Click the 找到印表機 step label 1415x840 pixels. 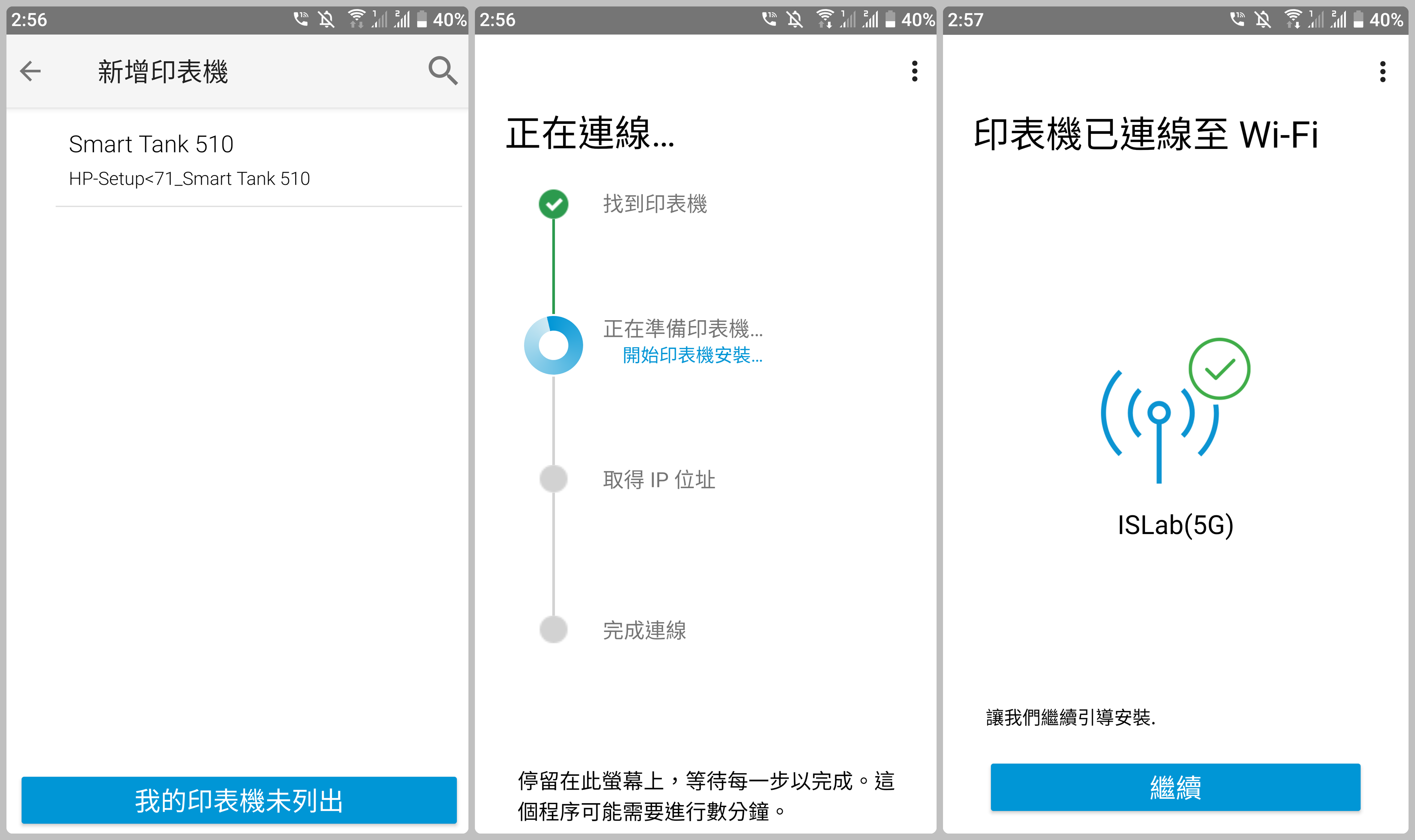(655, 204)
